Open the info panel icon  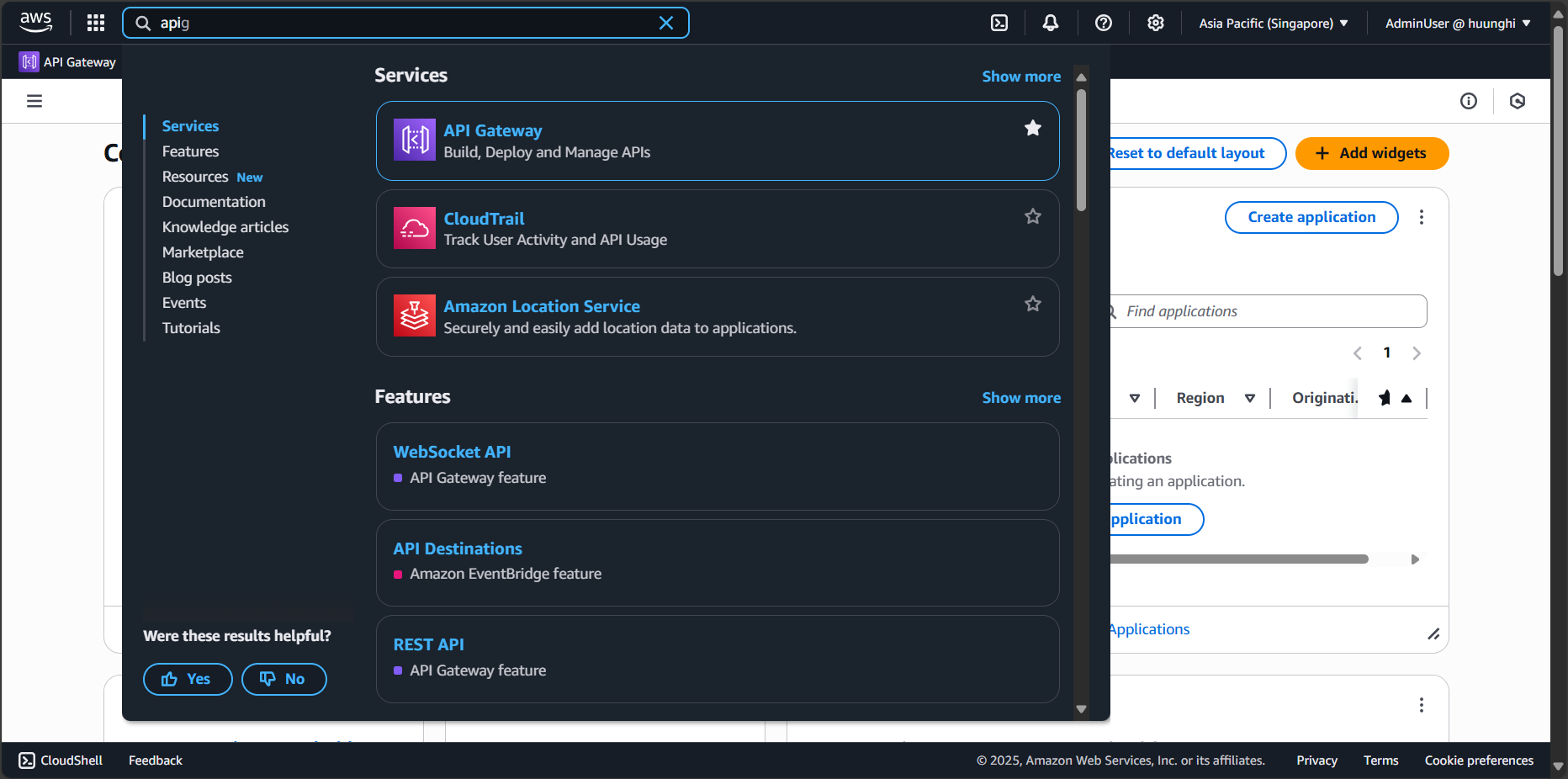1469,101
